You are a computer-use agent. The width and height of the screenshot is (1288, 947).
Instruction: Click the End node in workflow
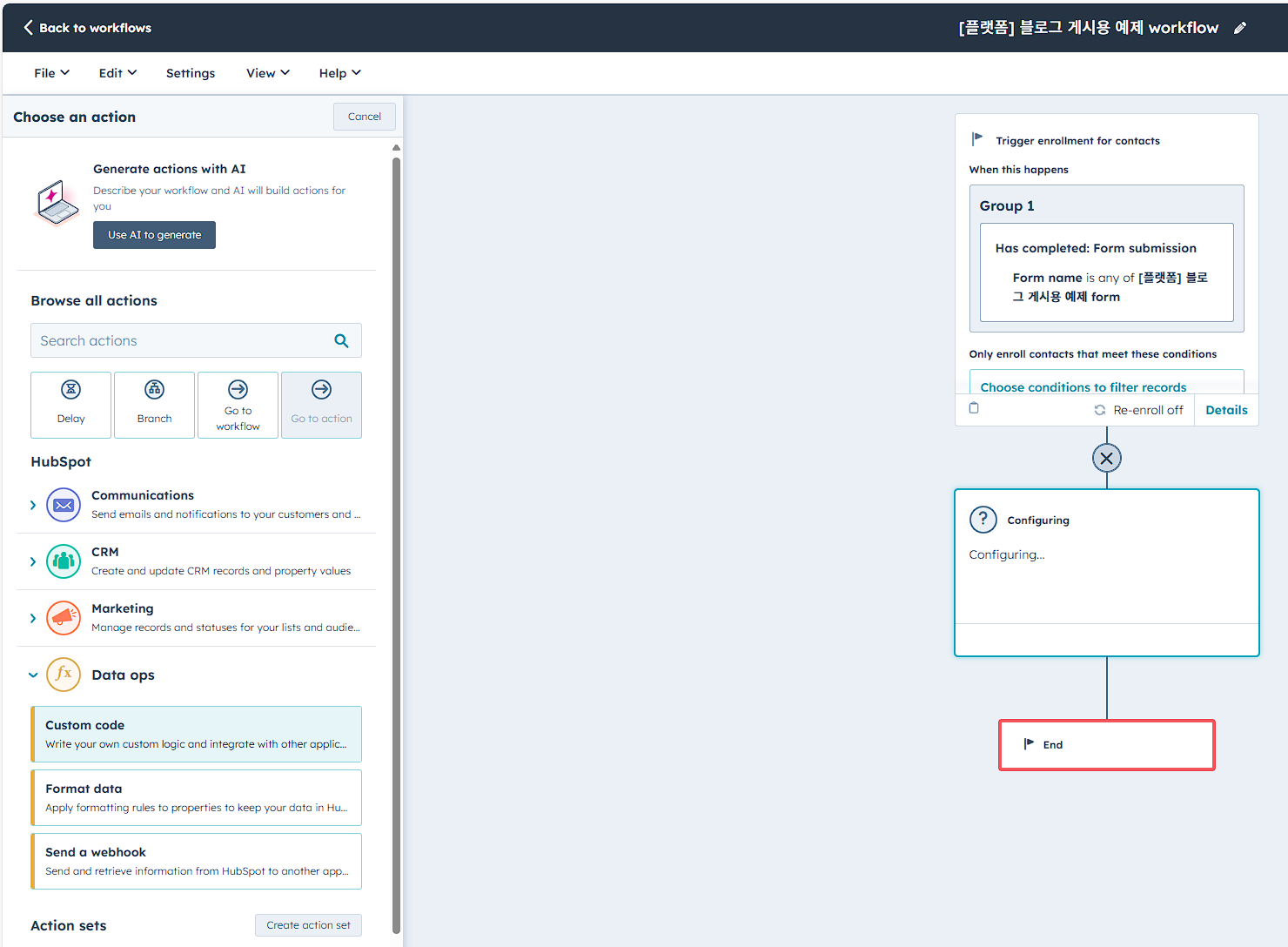pos(1107,745)
